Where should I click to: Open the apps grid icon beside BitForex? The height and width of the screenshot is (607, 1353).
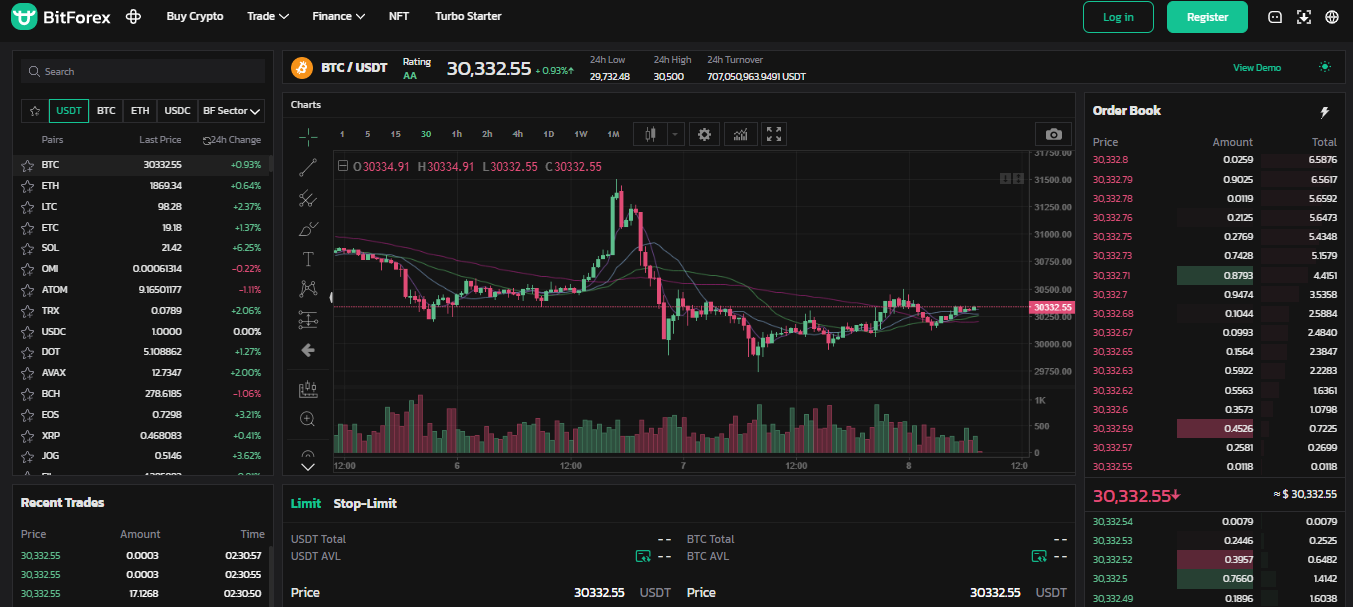point(134,17)
